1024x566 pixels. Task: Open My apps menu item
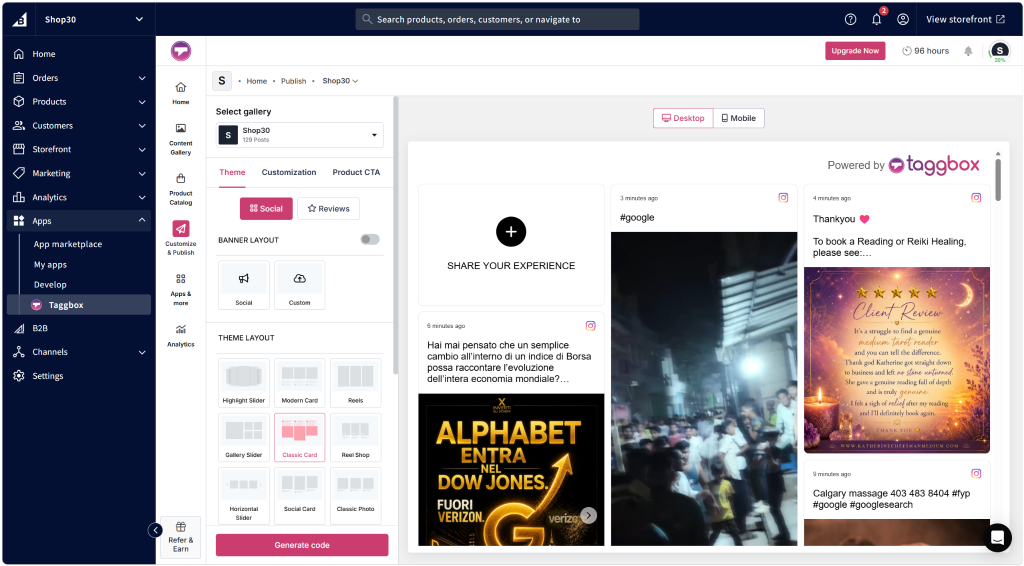[50, 264]
